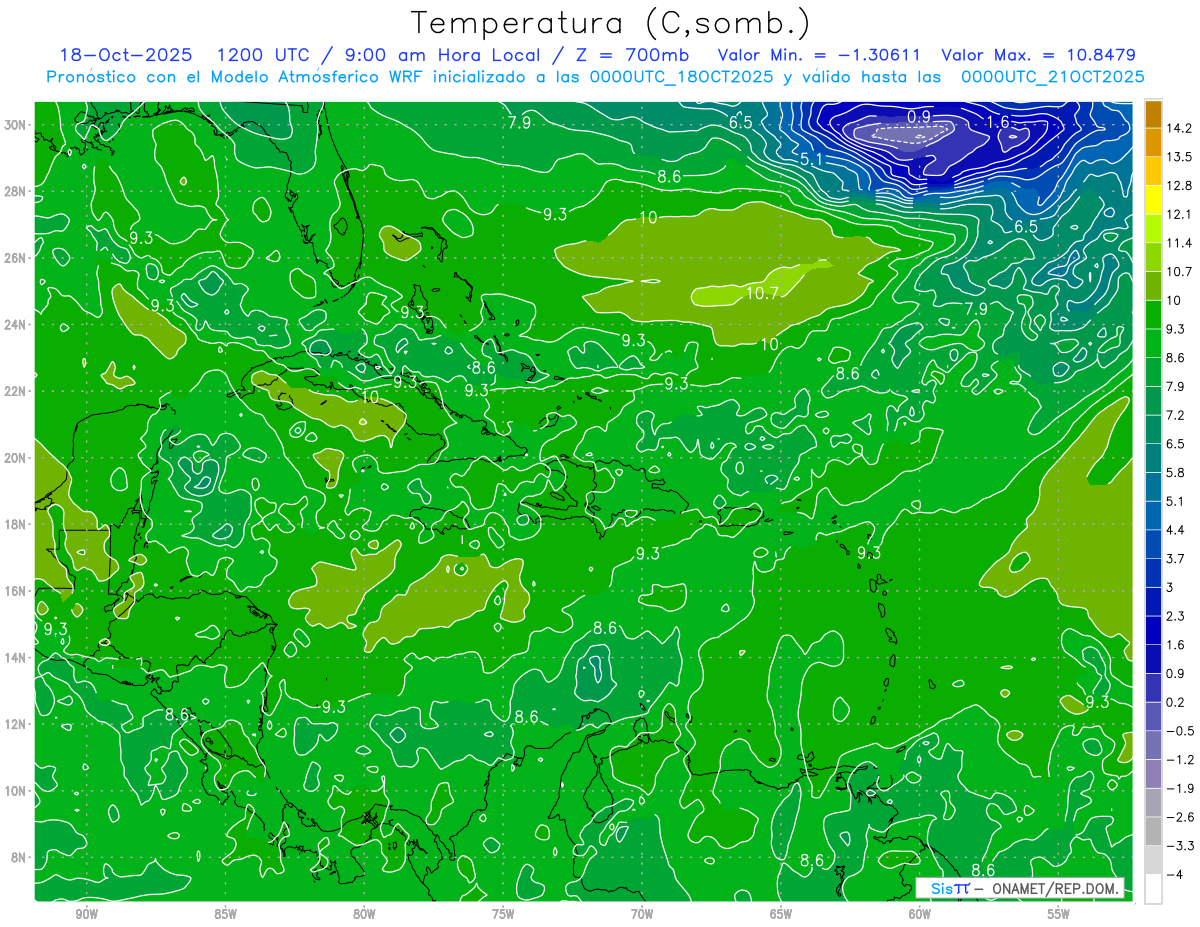Click the '10.7' contour label
1200x927 pixels.
tap(762, 294)
